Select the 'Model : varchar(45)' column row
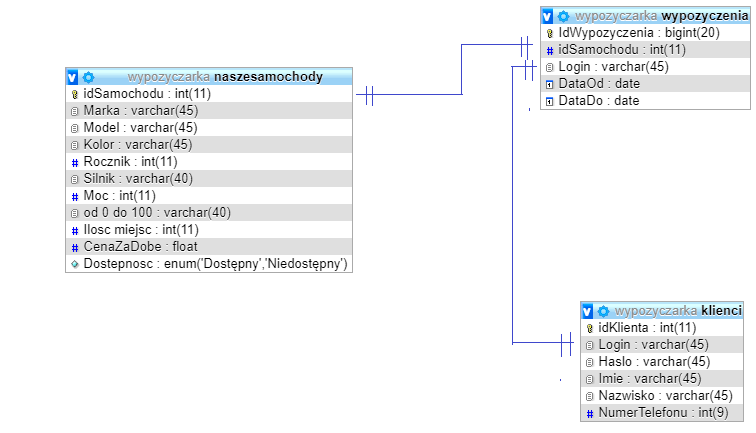 (209, 127)
